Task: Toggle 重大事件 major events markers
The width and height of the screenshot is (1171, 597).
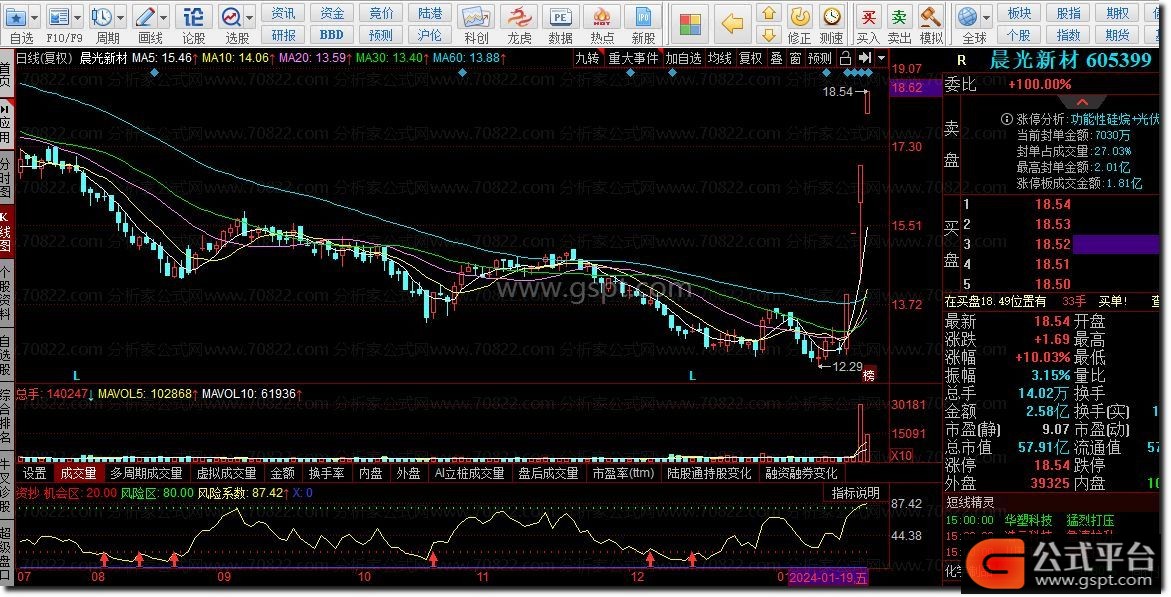Action: pyautogui.click(x=633, y=58)
